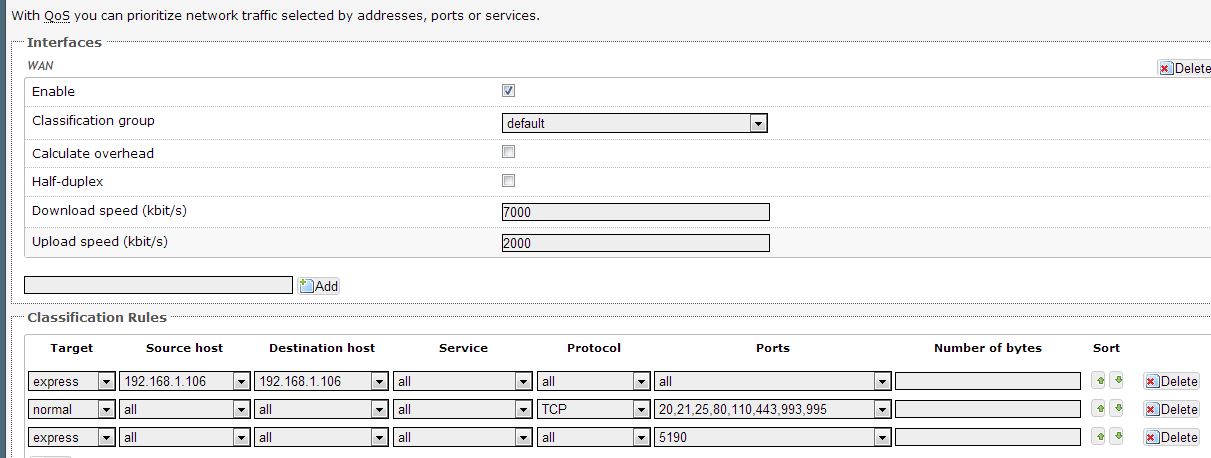Open Target dropdown of the 192.168.1.106 rule
Image resolution: width=1211 pixels, height=458 pixels.
(73, 381)
